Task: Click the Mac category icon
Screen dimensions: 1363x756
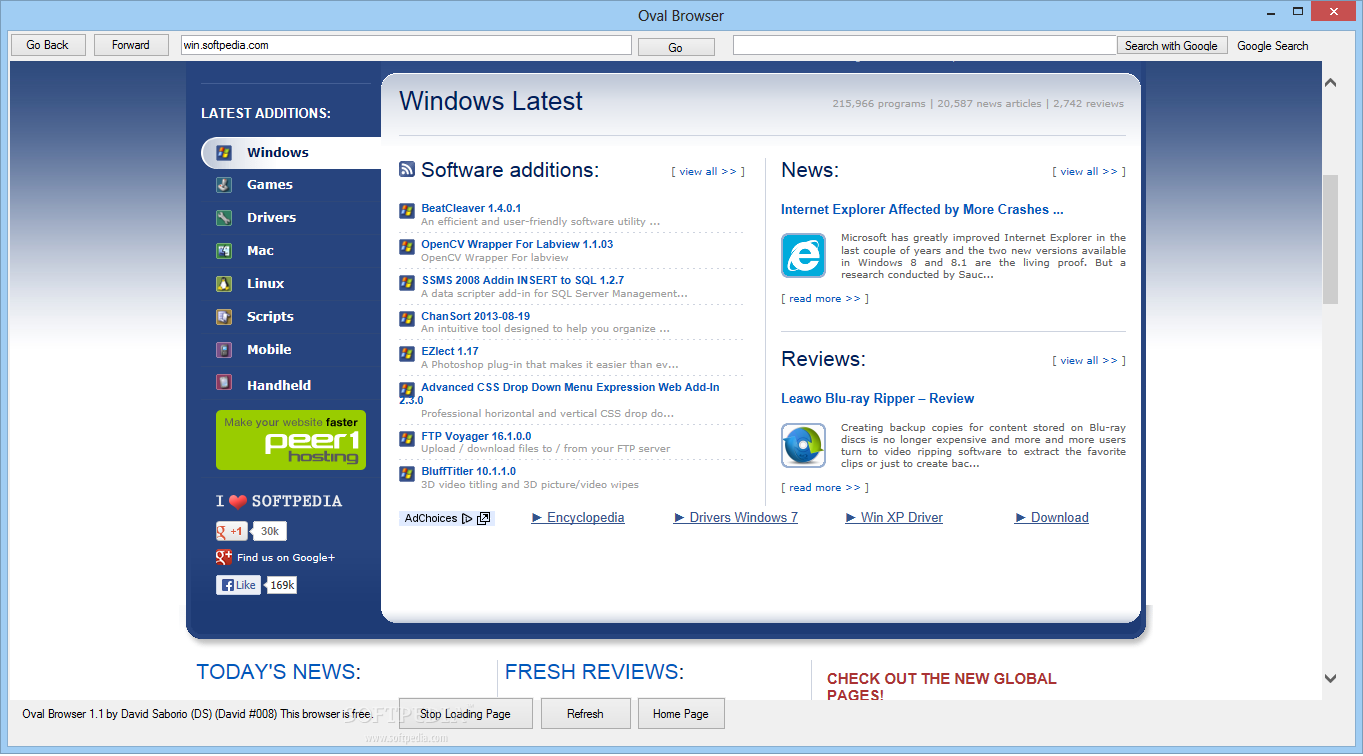Action: (224, 251)
